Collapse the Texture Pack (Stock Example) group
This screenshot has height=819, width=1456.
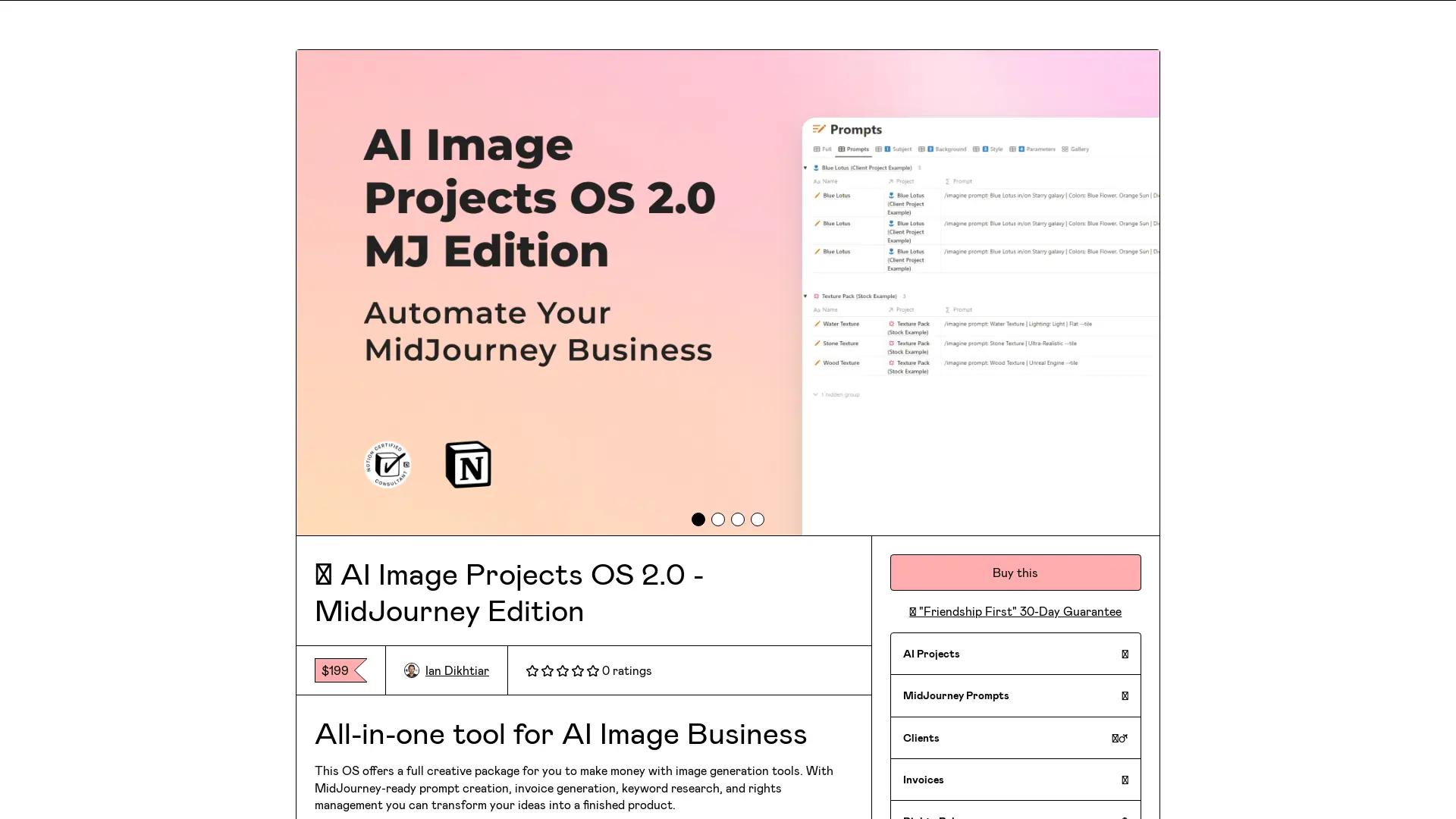805,297
